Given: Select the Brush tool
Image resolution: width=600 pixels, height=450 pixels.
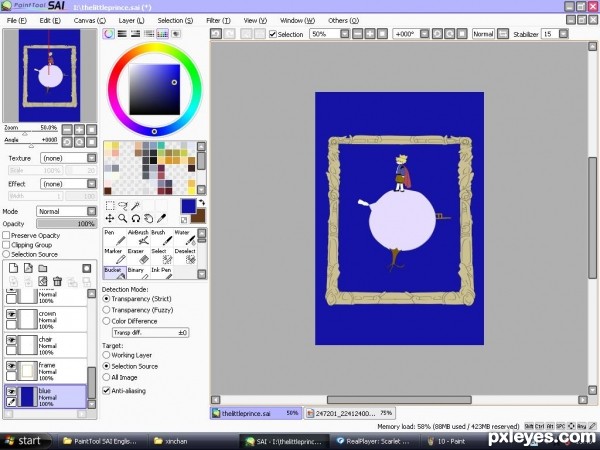Looking at the screenshot, I should point(161,238).
